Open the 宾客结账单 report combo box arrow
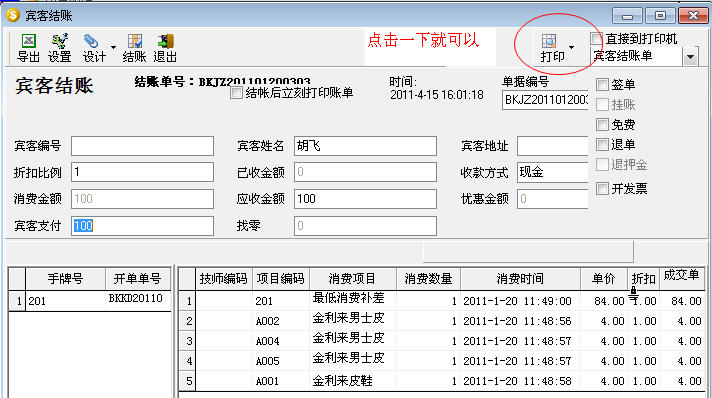 690,57
